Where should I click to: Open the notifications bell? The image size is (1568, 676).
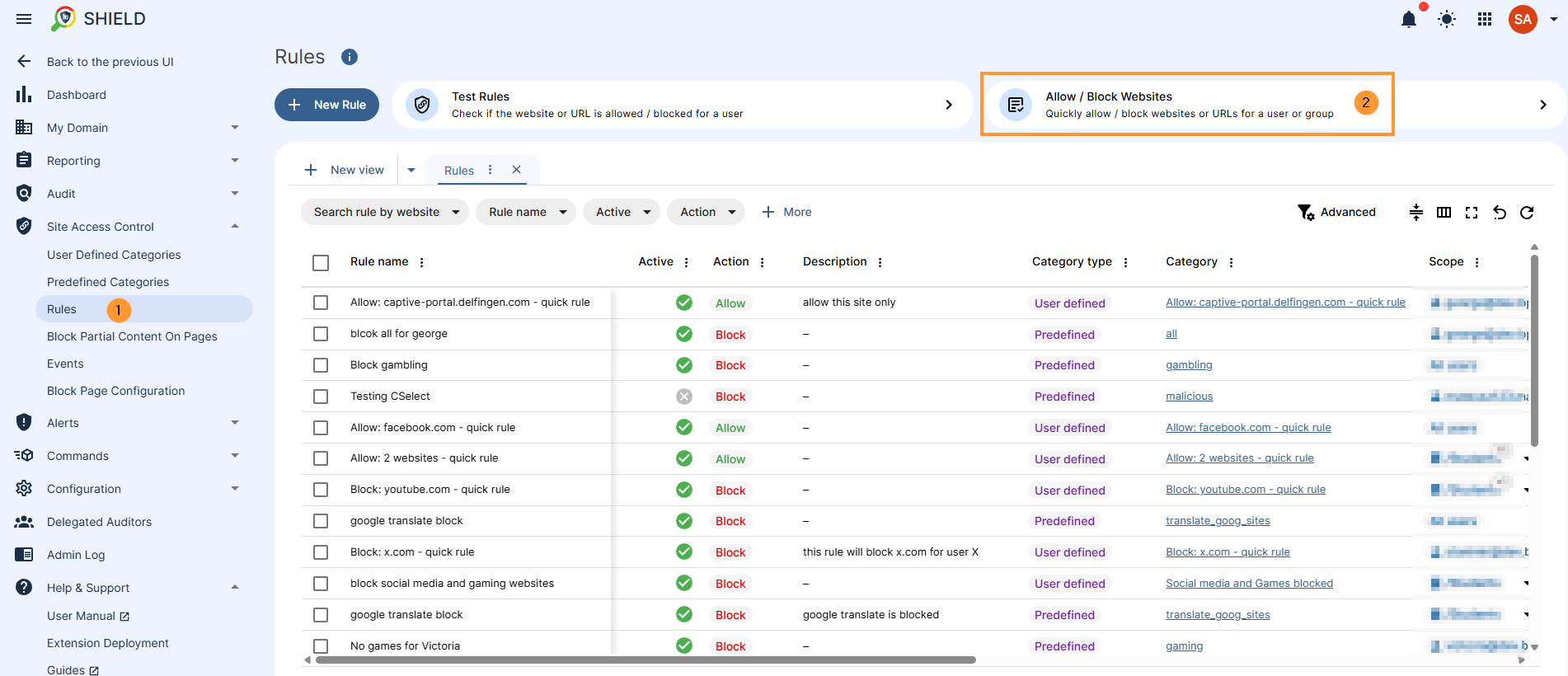pos(1409,19)
